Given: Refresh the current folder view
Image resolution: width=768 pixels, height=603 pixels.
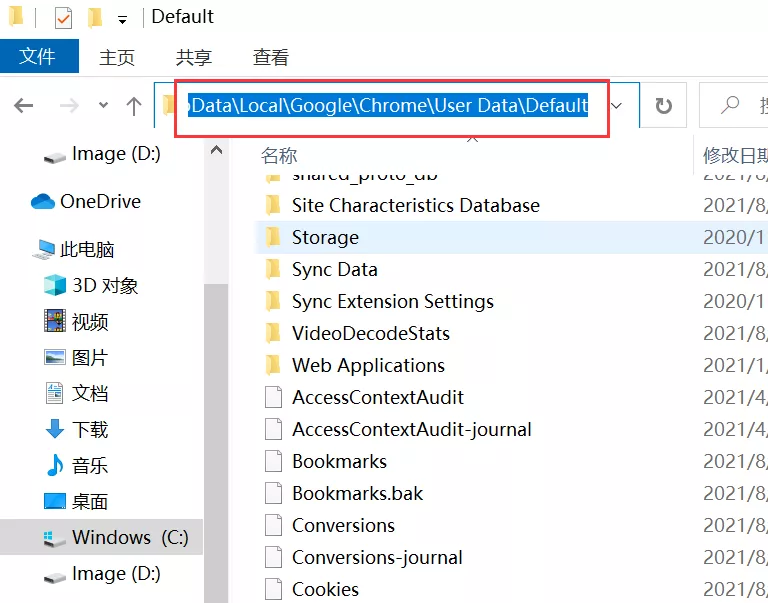Looking at the screenshot, I should (663, 106).
